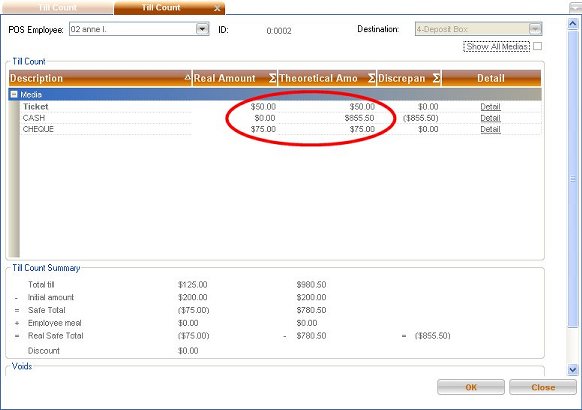Screen dimensions: 582x410
Task: Click scrollbar up arrow at top right
Action: (573, 24)
